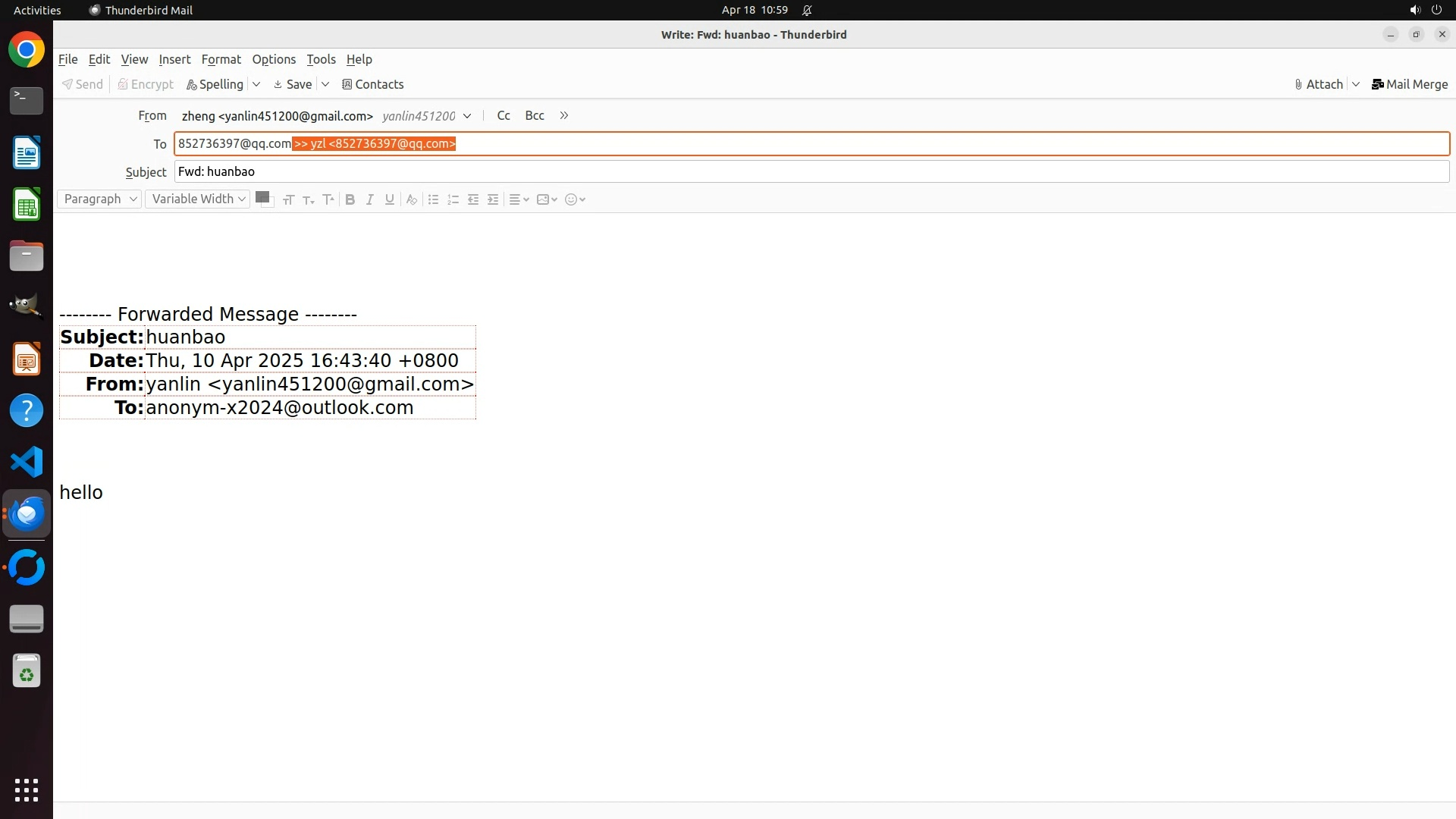
Task: Click the indent text icon
Action: click(493, 199)
